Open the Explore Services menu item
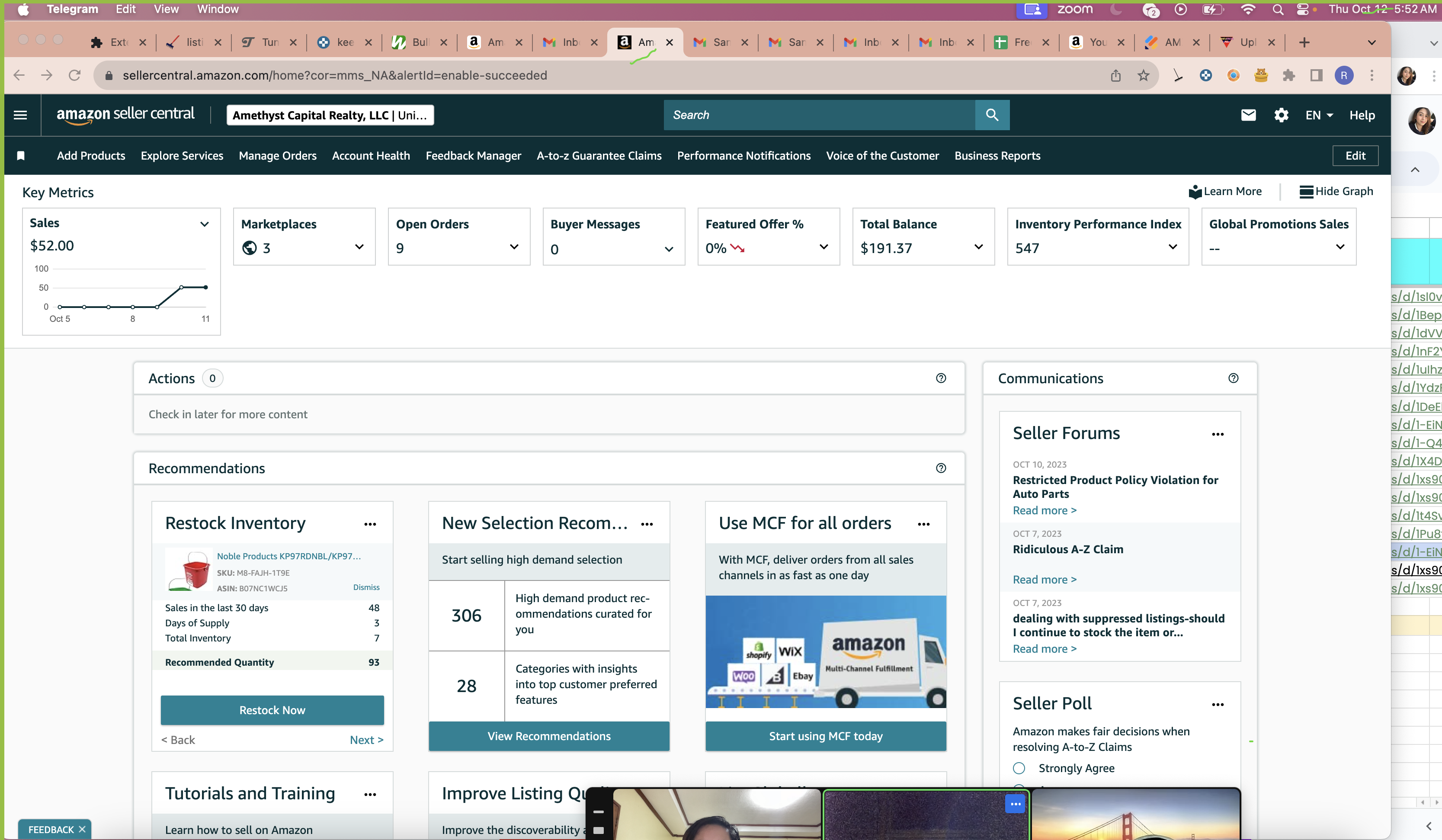This screenshot has width=1442, height=840. pyautogui.click(x=182, y=156)
